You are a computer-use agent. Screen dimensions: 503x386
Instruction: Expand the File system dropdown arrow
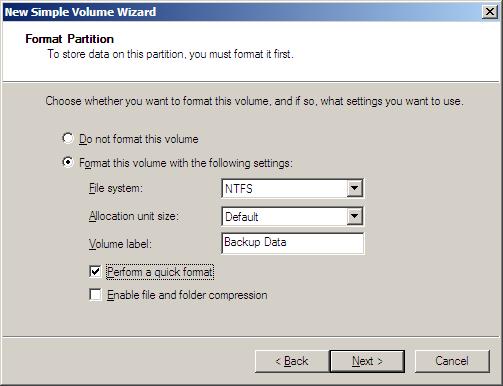[x=354, y=189]
